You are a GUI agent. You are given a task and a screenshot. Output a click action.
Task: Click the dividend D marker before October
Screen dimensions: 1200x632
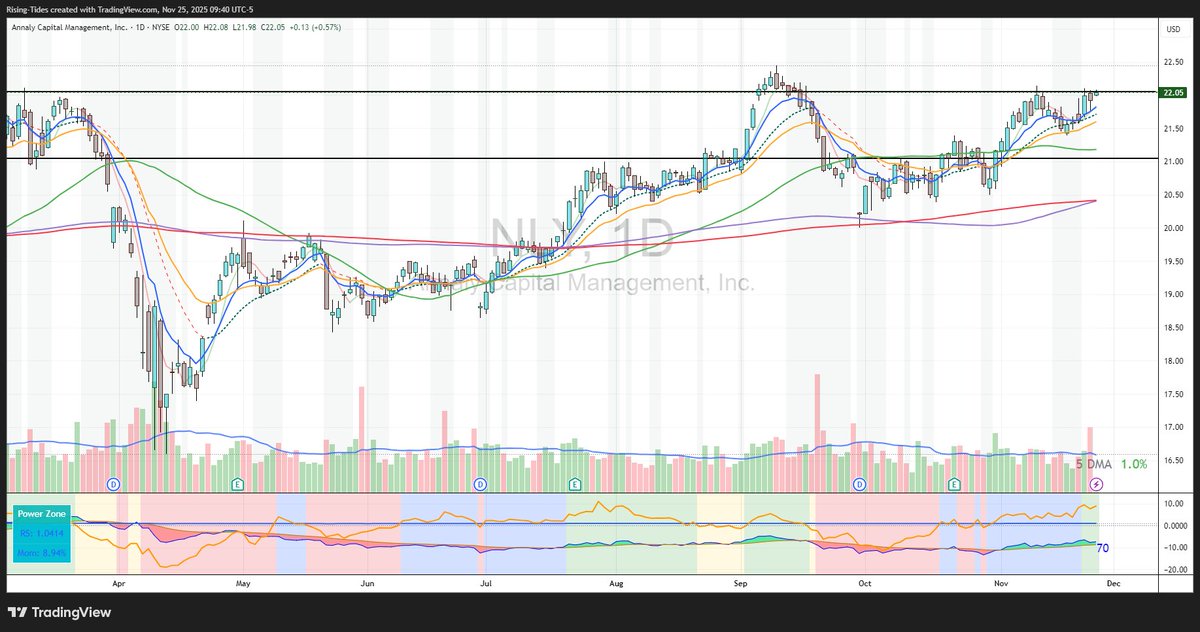pos(859,484)
